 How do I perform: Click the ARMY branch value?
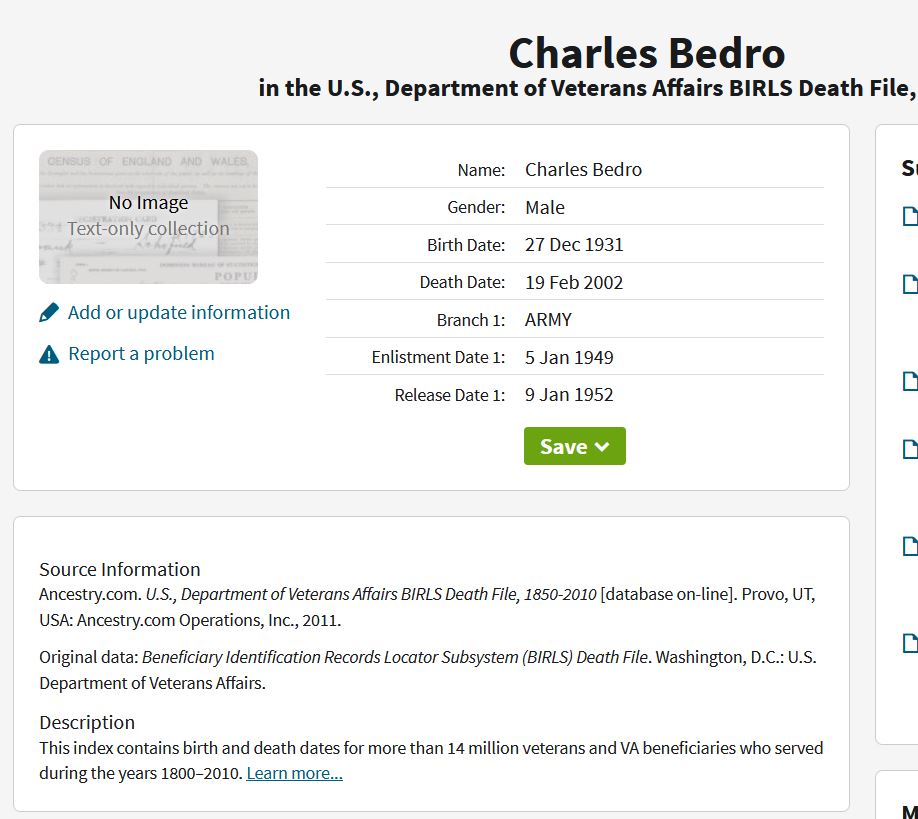point(548,320)
